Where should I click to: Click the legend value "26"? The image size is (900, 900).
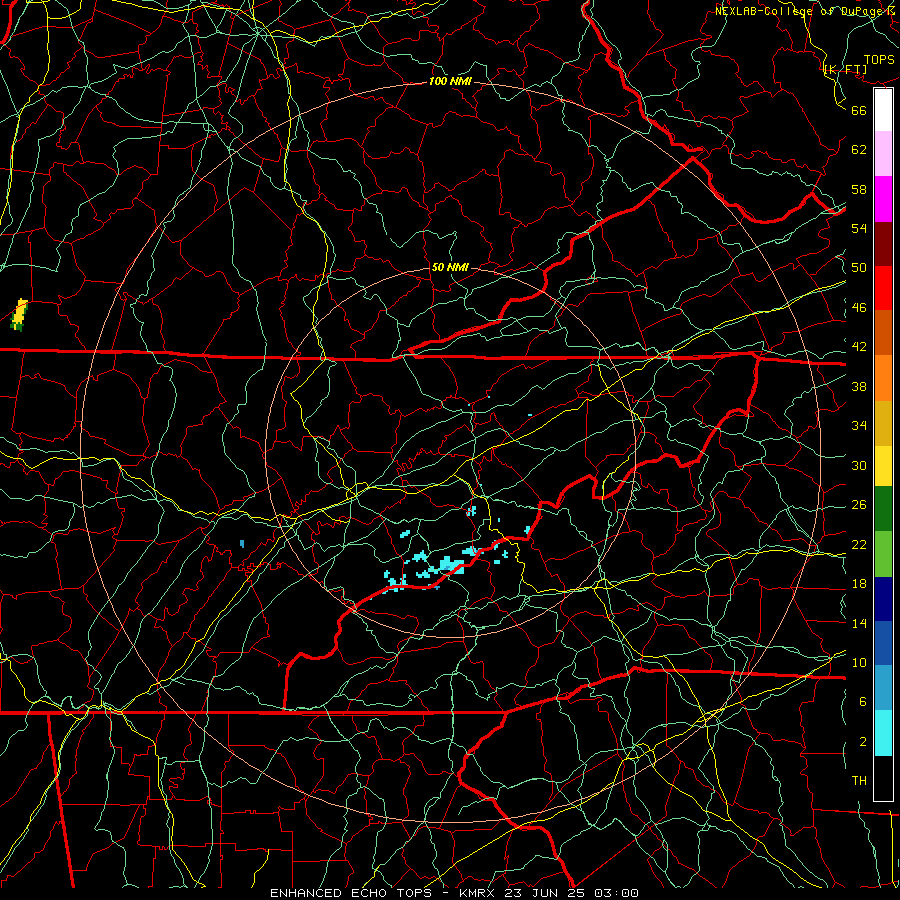859,505
